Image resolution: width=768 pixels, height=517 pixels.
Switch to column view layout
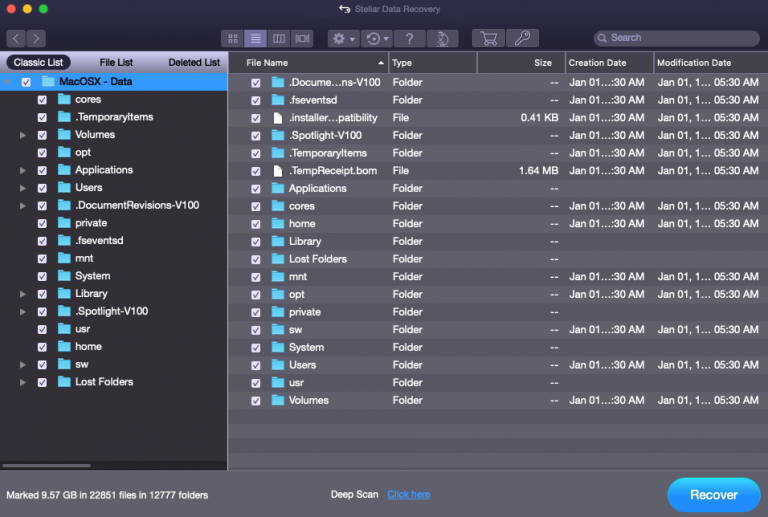pos(279,38)
